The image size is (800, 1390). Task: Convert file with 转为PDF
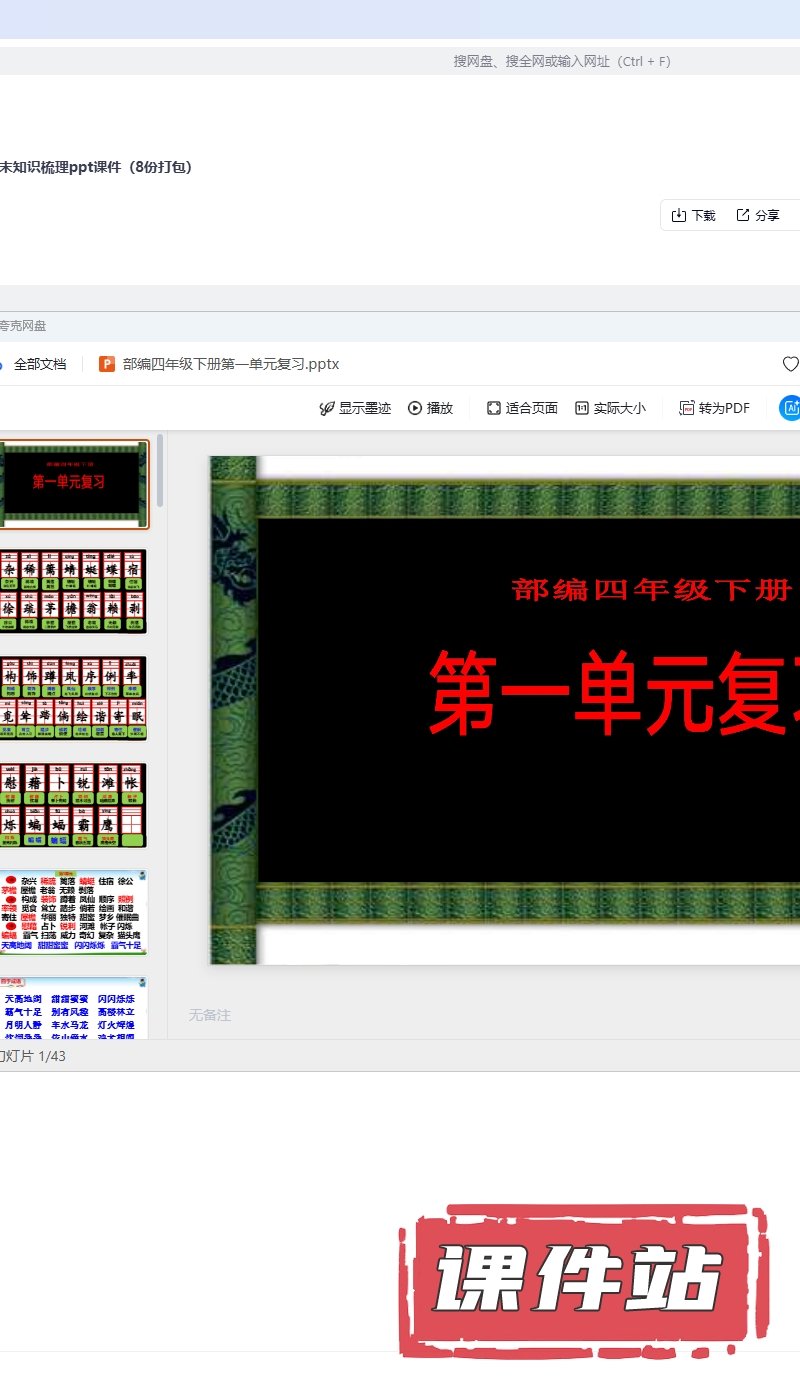714,408
